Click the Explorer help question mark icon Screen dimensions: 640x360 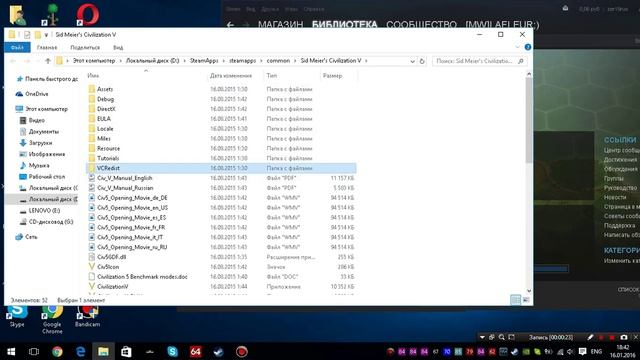(x=528, y=47)
